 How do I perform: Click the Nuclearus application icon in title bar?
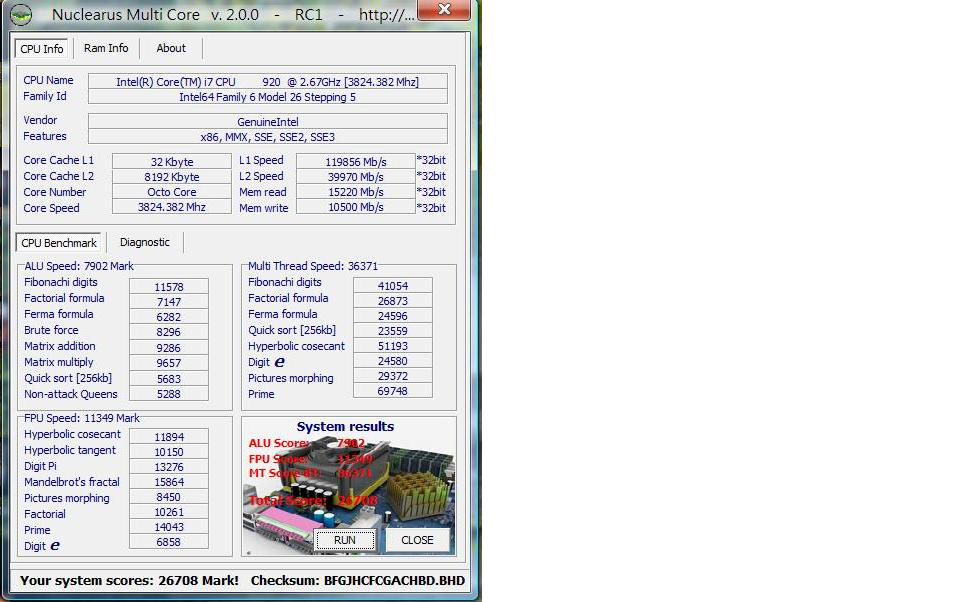21,15
